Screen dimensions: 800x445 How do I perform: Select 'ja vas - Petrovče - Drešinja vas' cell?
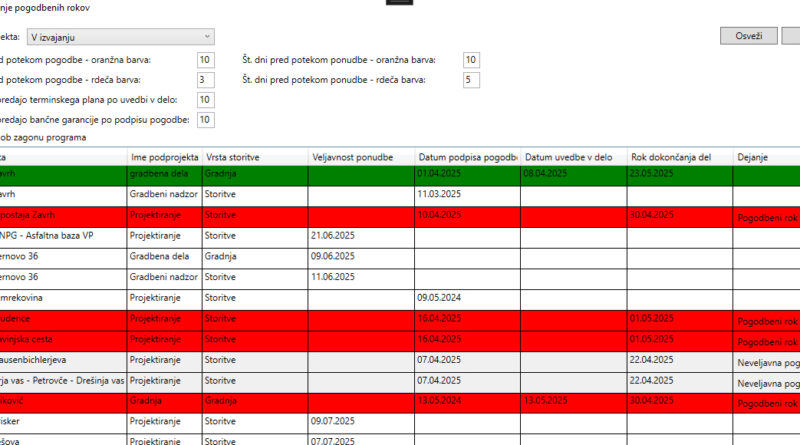tap(63, 382)
